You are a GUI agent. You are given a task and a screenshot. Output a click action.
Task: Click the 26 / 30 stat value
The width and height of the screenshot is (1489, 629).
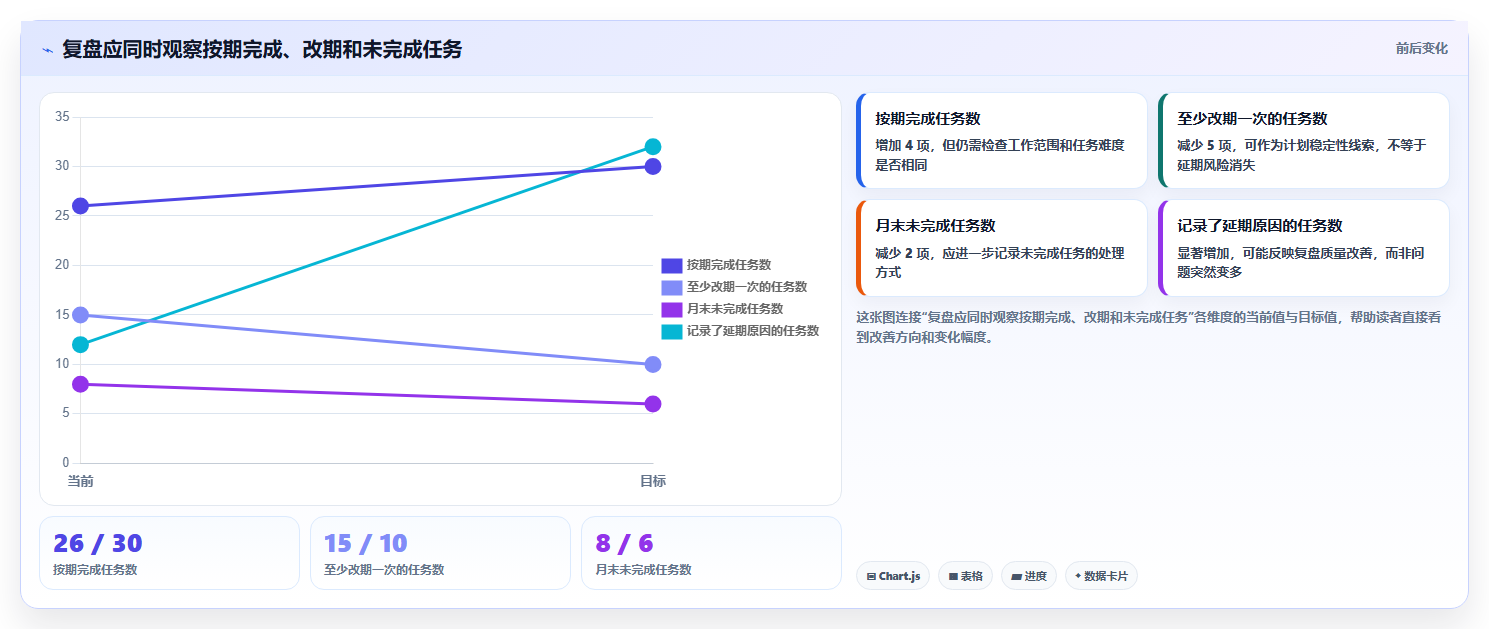[98, 543]
